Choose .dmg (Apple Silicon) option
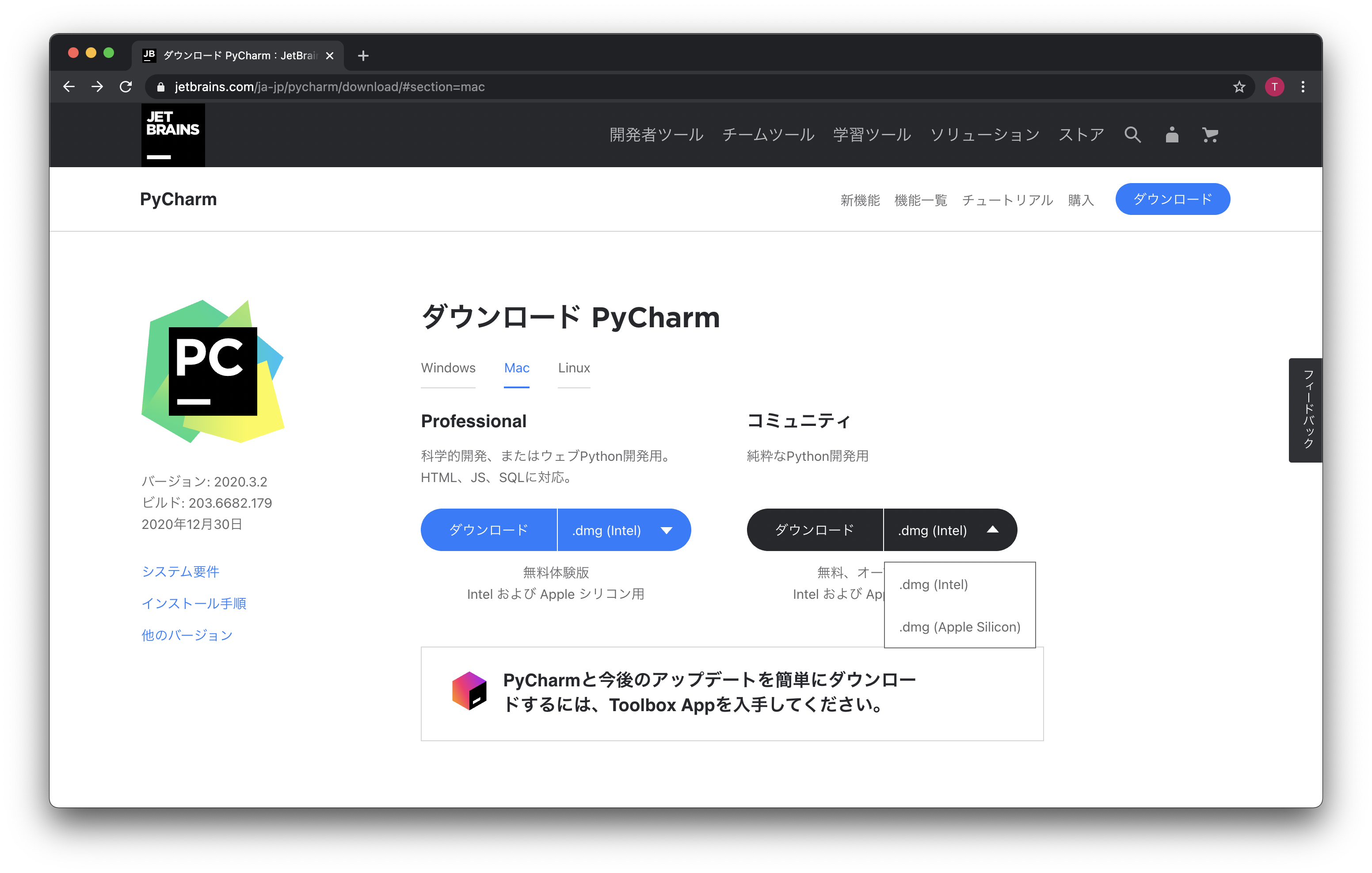 pos(960,627)
